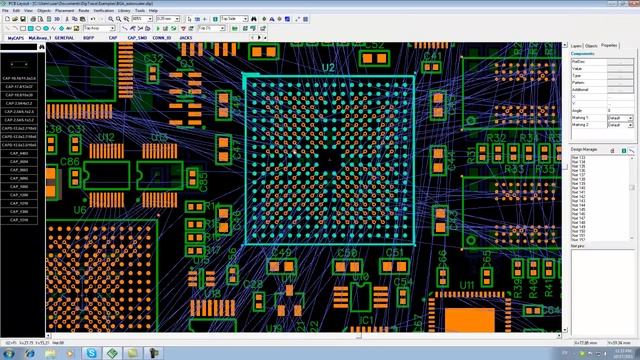Open the Route menu
640x360 pixels.
coord(84,11)
